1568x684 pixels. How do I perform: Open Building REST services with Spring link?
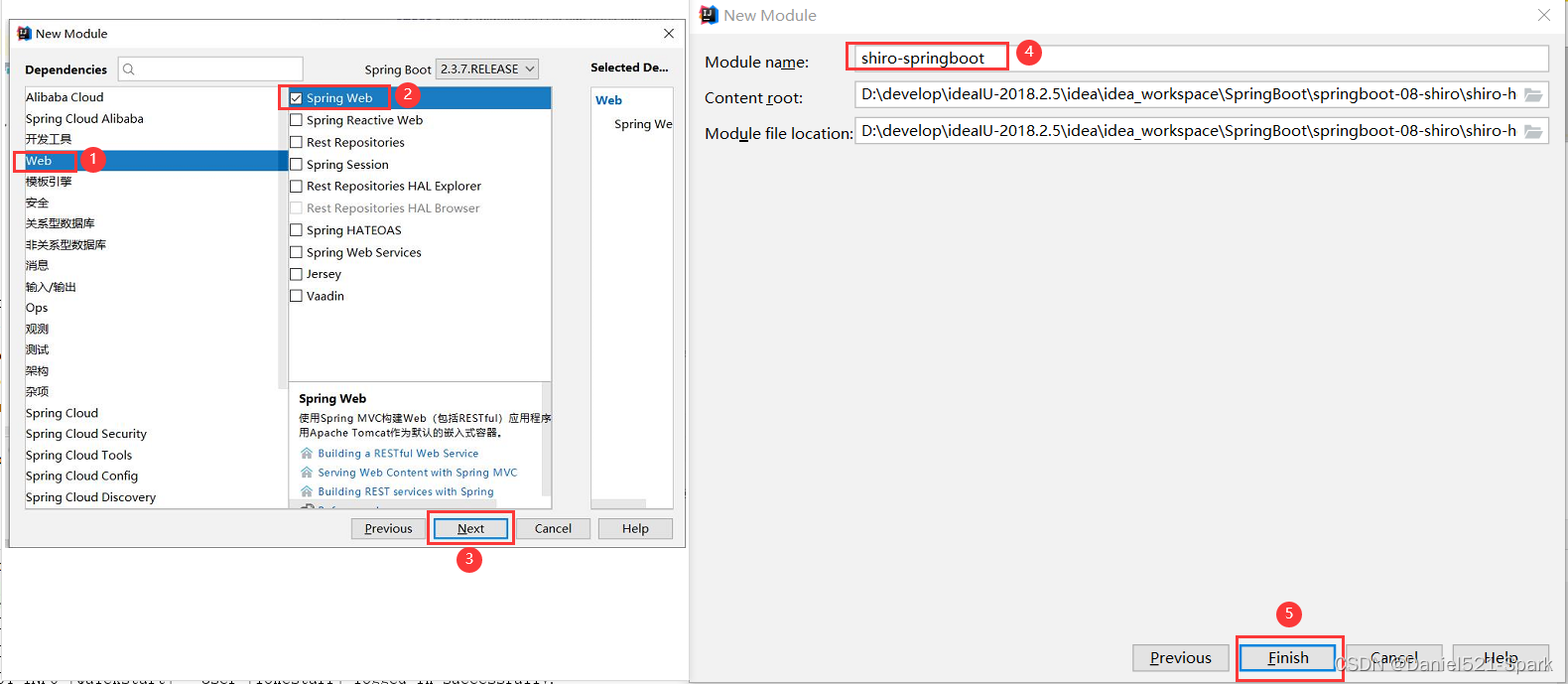[406, 491]
